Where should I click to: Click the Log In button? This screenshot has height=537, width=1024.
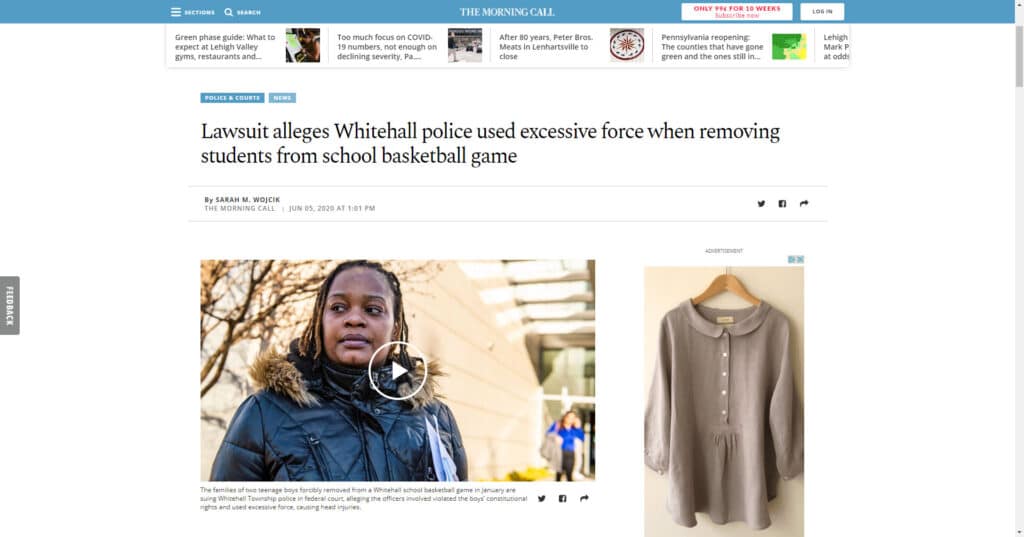pyautogui.click(x=822, y=12)
